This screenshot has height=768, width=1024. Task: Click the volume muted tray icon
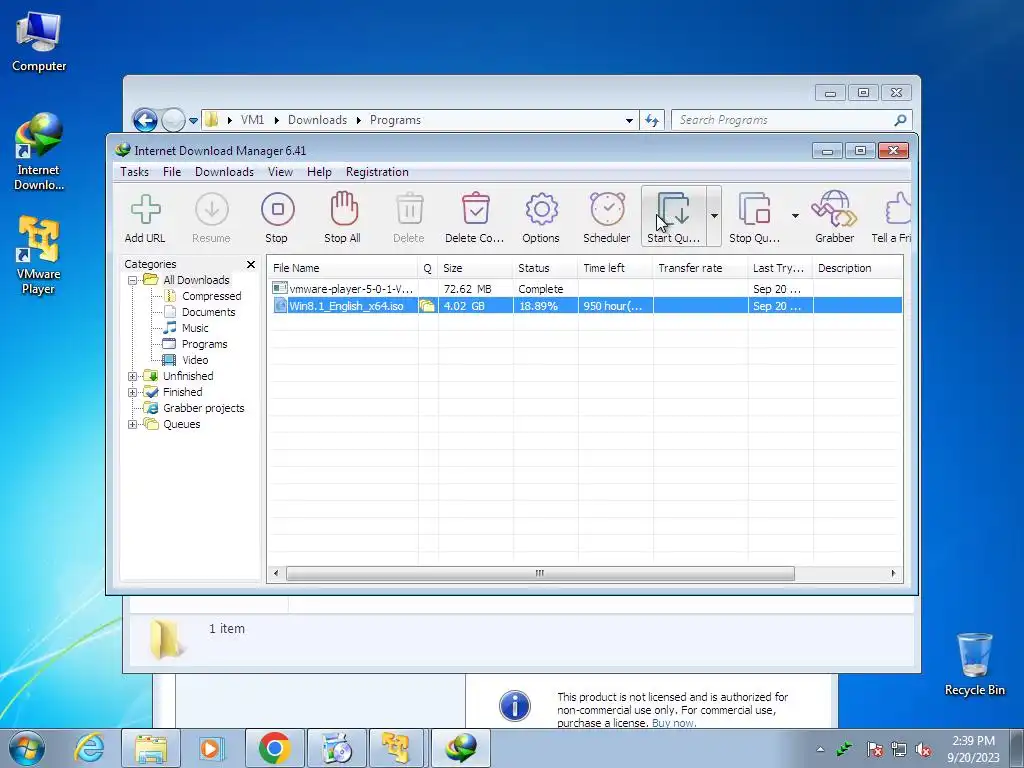tap(923, 749)
